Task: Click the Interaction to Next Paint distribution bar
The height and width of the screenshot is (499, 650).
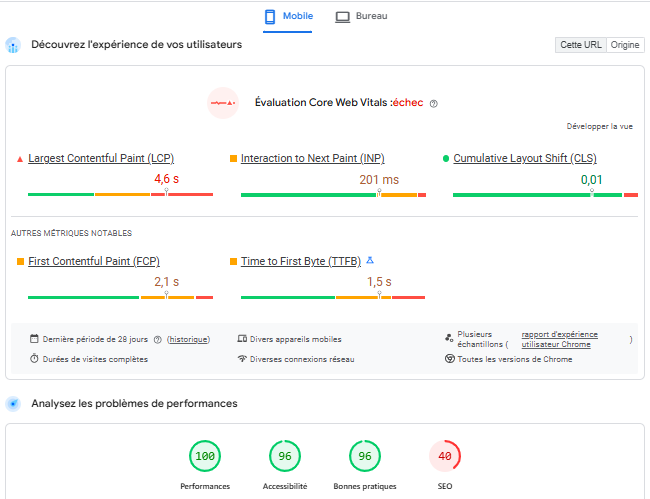Action: click(x=333, y=194)
